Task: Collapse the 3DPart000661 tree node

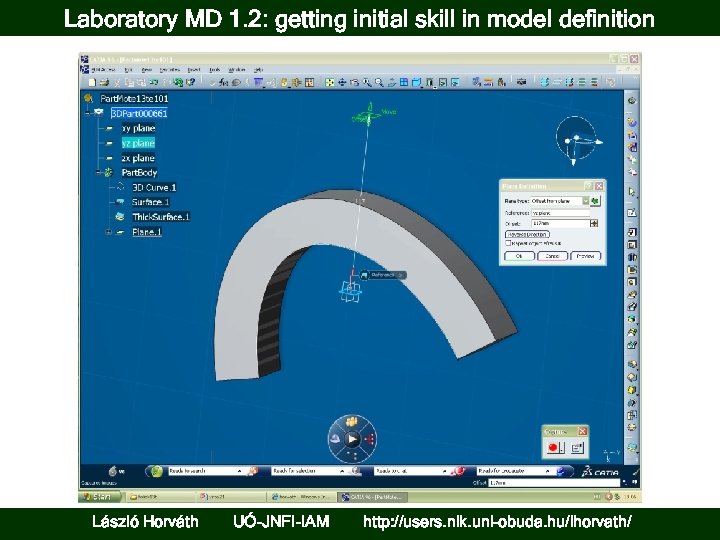Action: coord(87,112)
